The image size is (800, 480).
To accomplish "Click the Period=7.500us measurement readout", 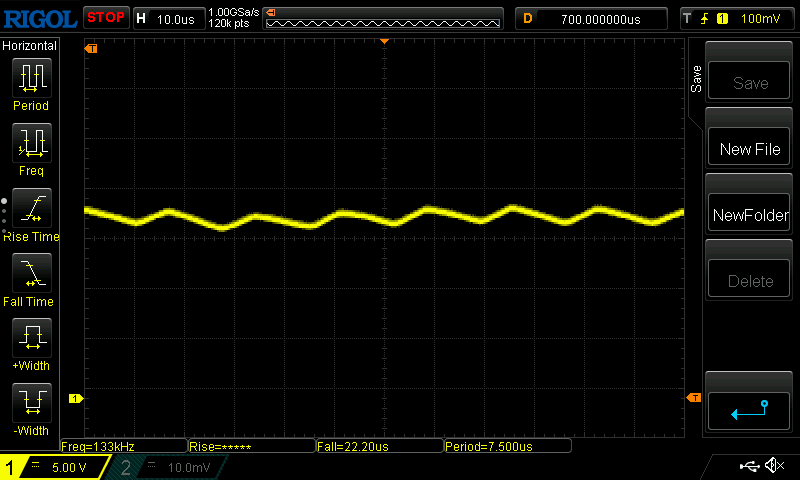I will [x=508, y=446].
